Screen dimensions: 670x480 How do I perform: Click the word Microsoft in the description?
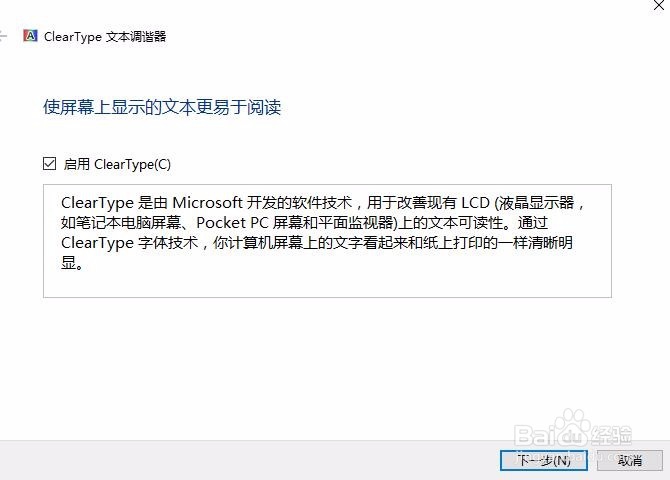pyautogui.click(x=207, y=202)
